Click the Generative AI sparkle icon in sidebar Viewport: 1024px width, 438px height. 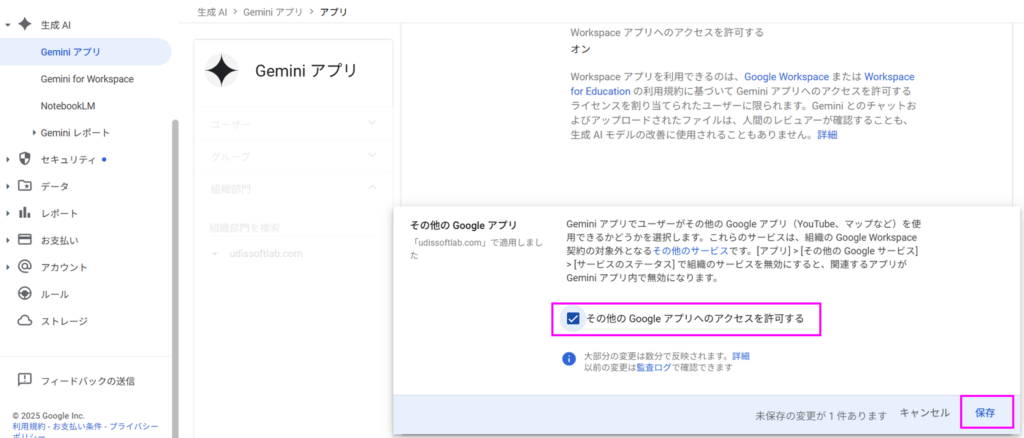[x=25, y=24]
